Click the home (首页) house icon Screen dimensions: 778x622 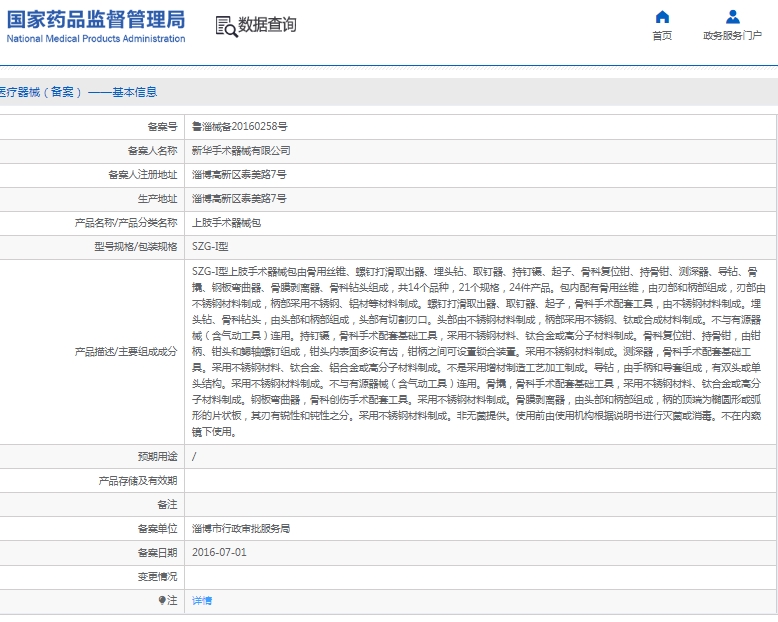pos(662,17)
